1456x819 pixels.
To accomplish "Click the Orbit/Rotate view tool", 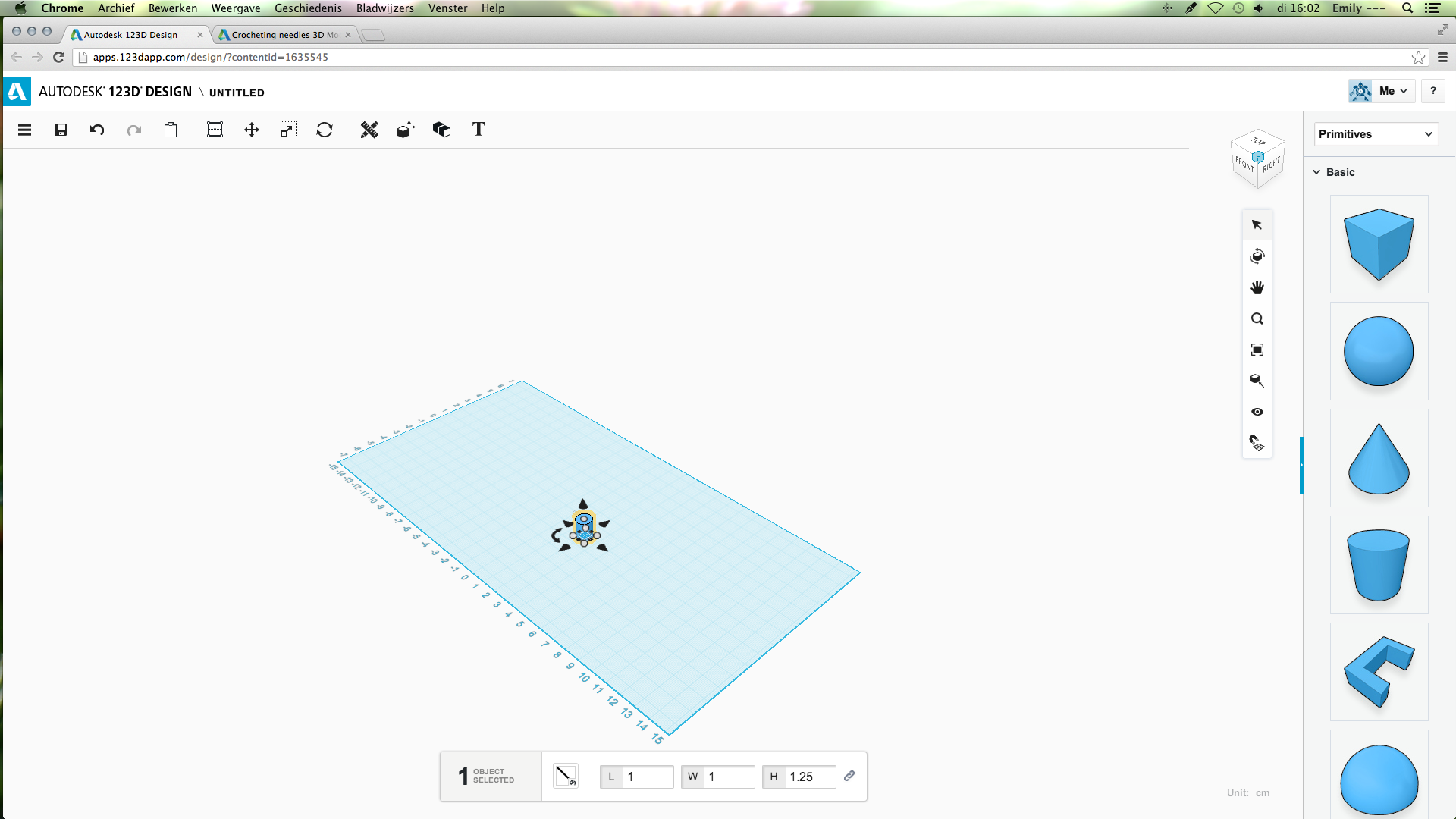I will 1257,256.
